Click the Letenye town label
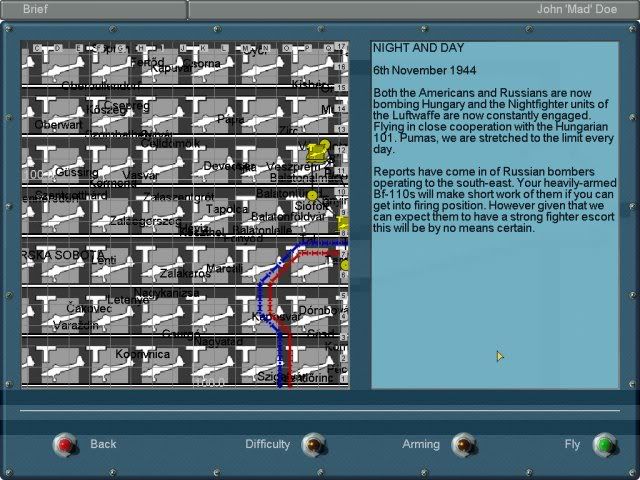This screenshot has width=640, height=480. 128,300
